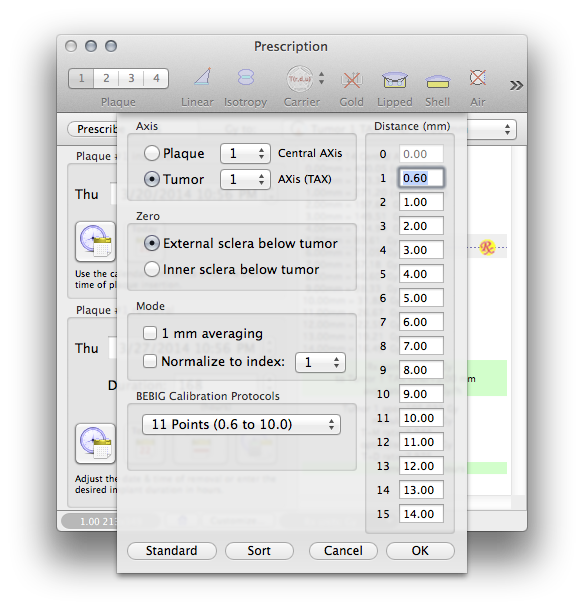The image size is (584, 610).
Task: Open the removal date calendar clock icon
Action: [x=96, y=443]
